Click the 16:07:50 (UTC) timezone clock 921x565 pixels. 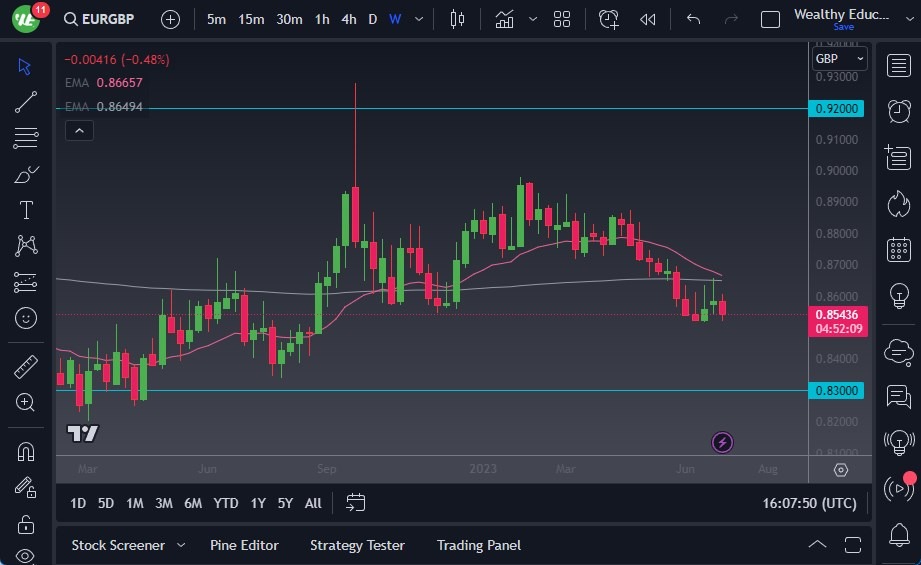(809, 503)
